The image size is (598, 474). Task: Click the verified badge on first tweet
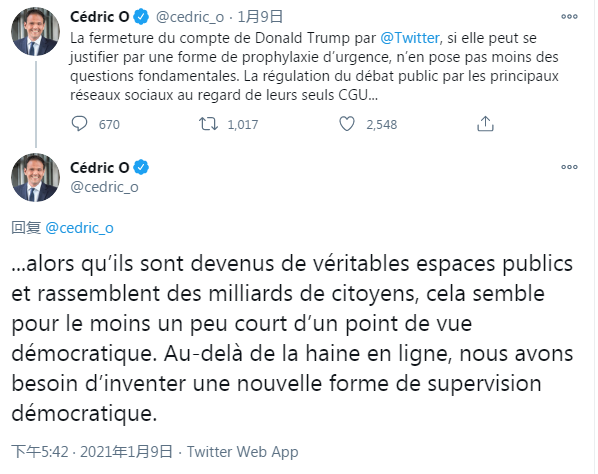[x=141, y=17]
